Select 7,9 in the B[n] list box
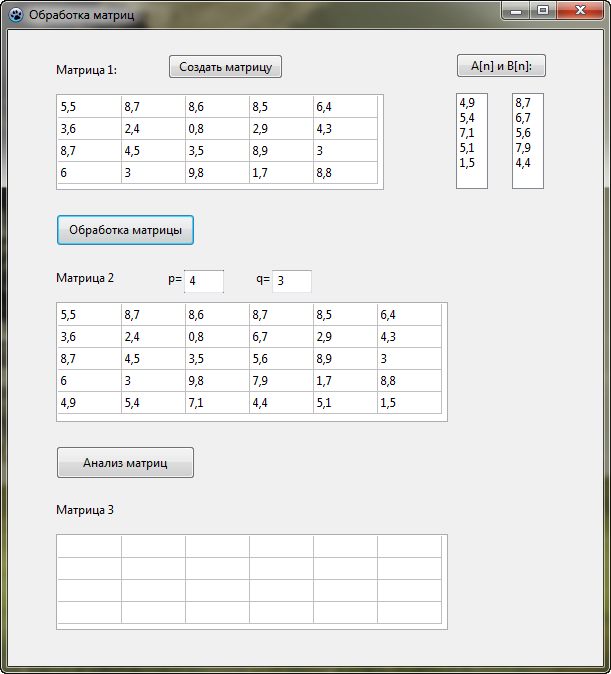Image resolution: width=611 pixels, height=674 pixels. (528, 148)
